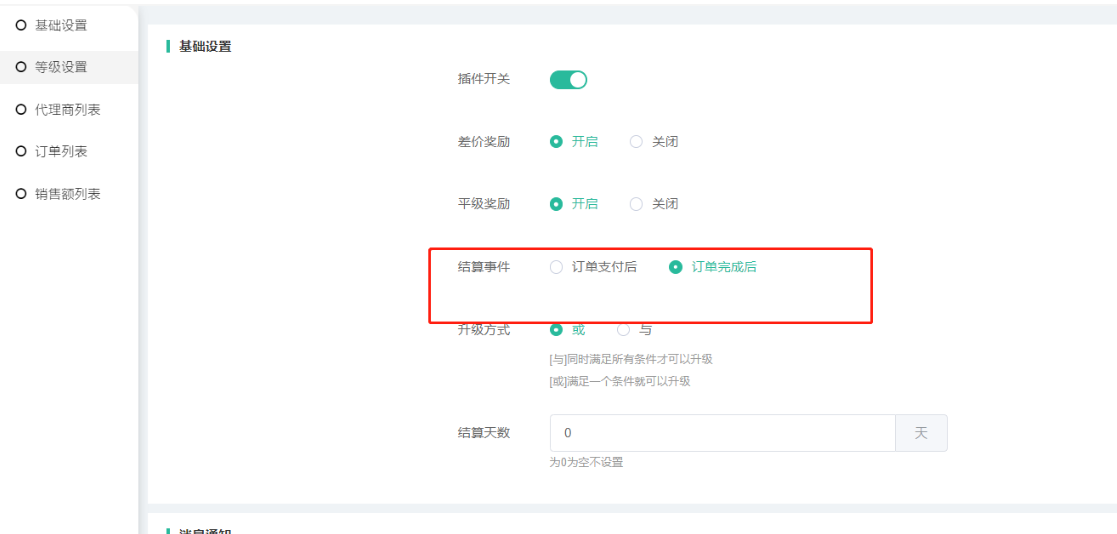Screen dimensions: 1117x534
Task: Toggle the 插件开关 switch off
Action: pyautogui.click(x=568, y=80)
